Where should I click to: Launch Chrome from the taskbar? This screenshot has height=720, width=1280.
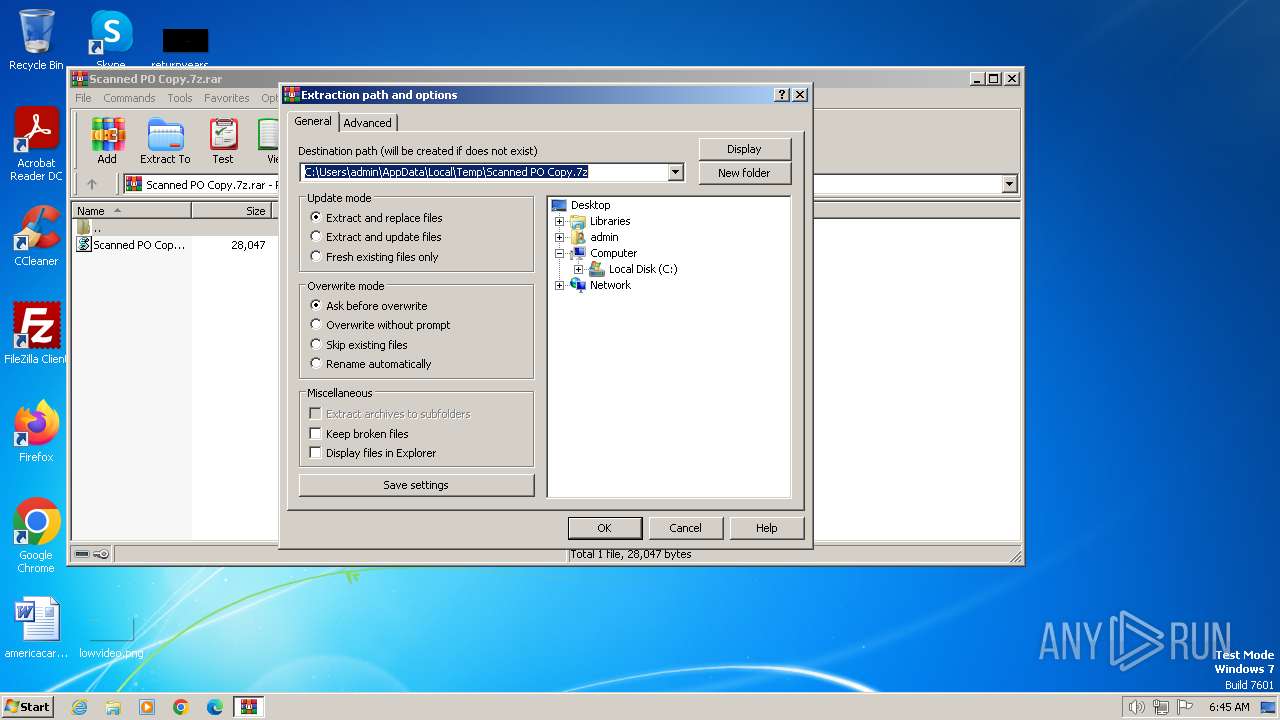[181, 707]
